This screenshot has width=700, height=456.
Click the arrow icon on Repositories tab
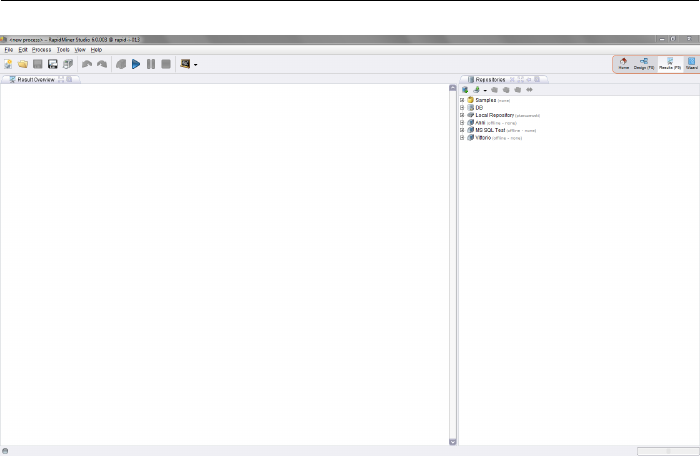click(529, 79)
